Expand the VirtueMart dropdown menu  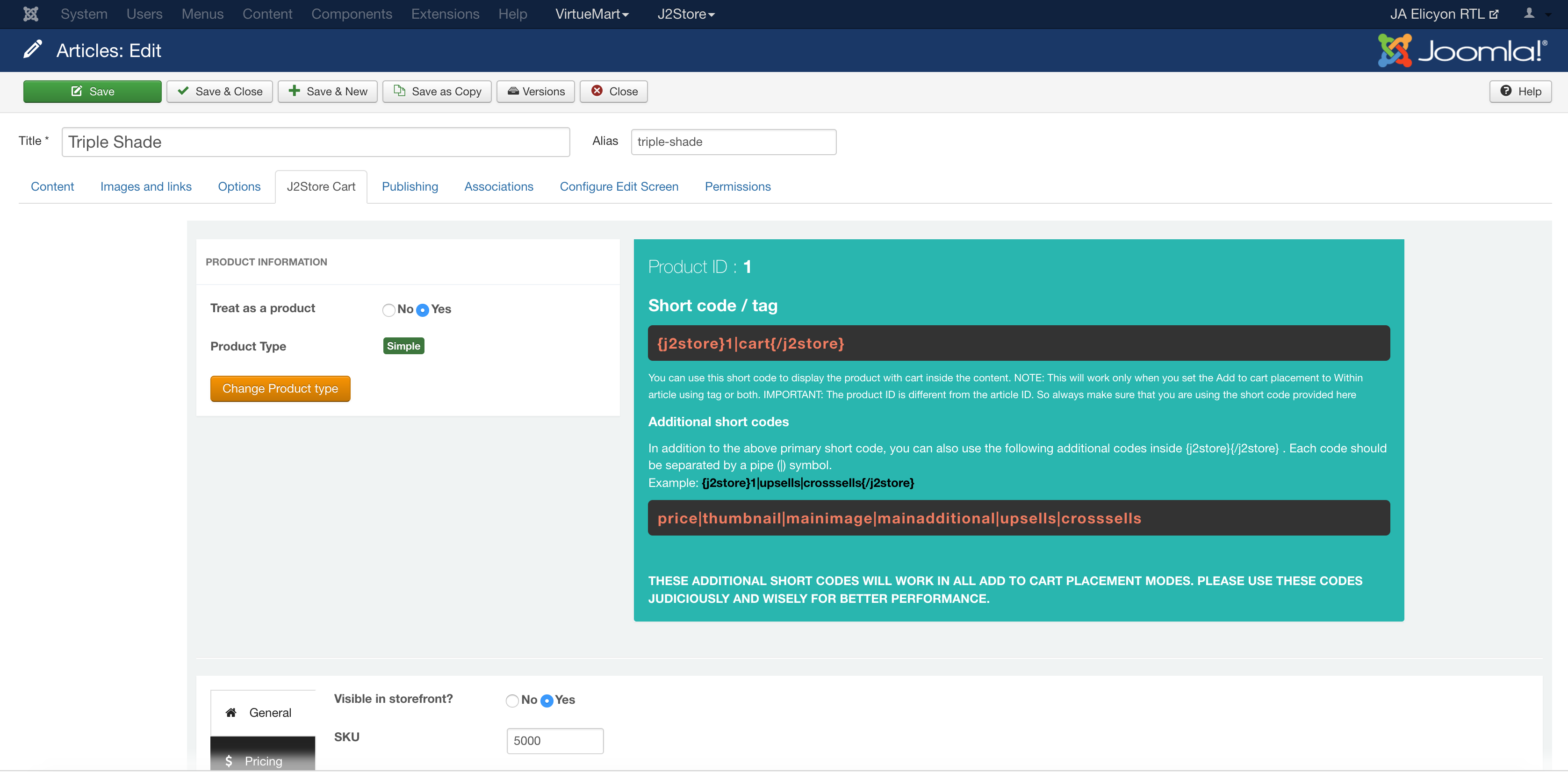(592, 14)
